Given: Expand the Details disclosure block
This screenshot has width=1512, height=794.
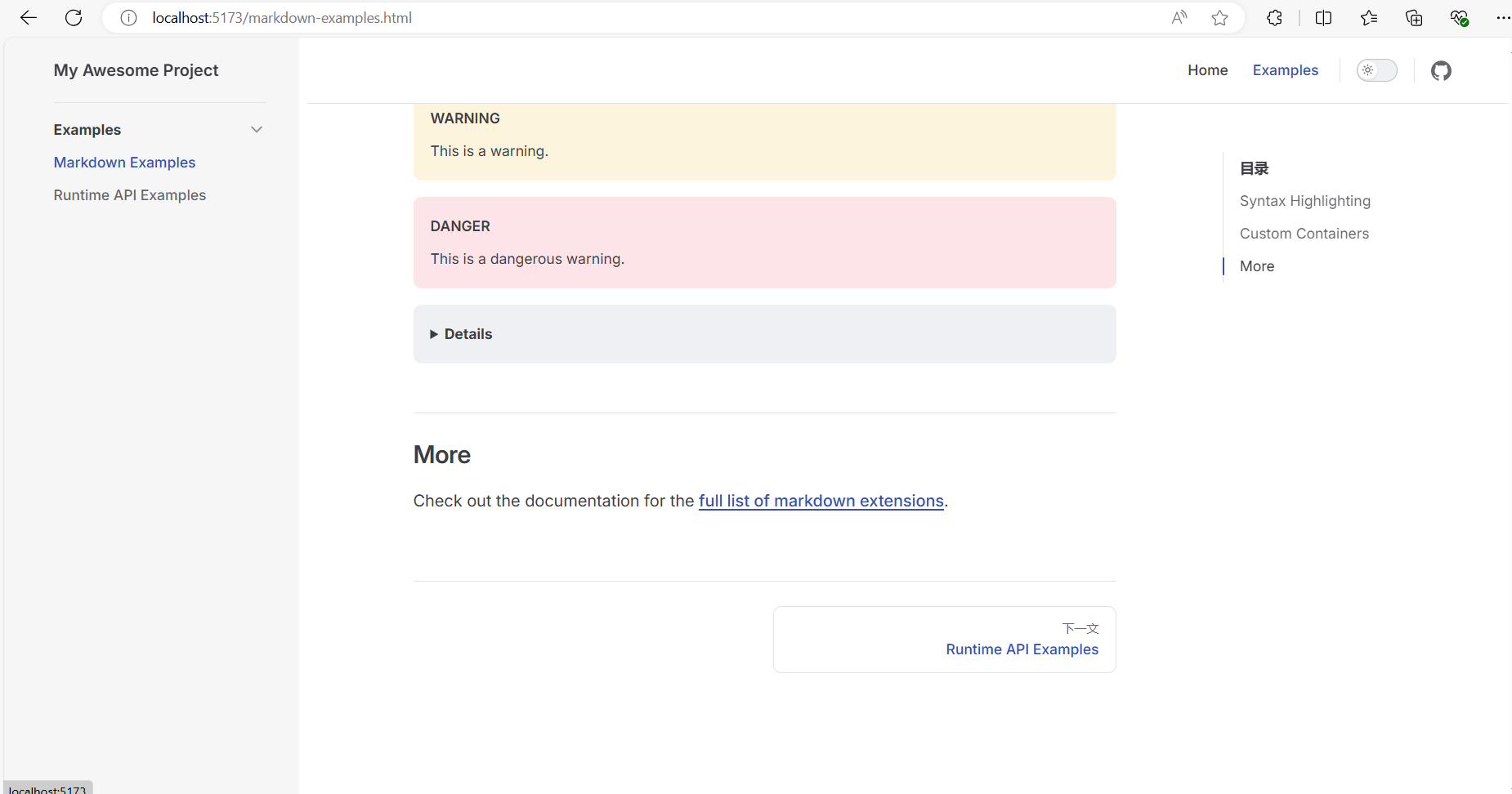Looking at the screenshot, I should 461,334.
